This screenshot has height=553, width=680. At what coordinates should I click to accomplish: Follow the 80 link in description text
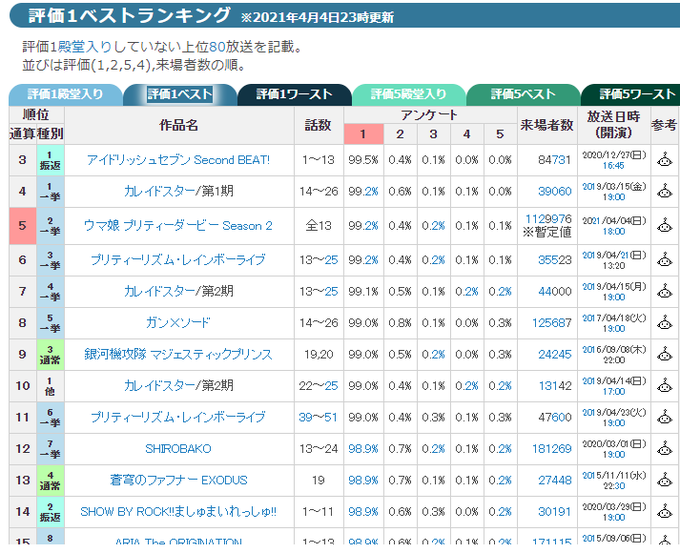(217, 46)
